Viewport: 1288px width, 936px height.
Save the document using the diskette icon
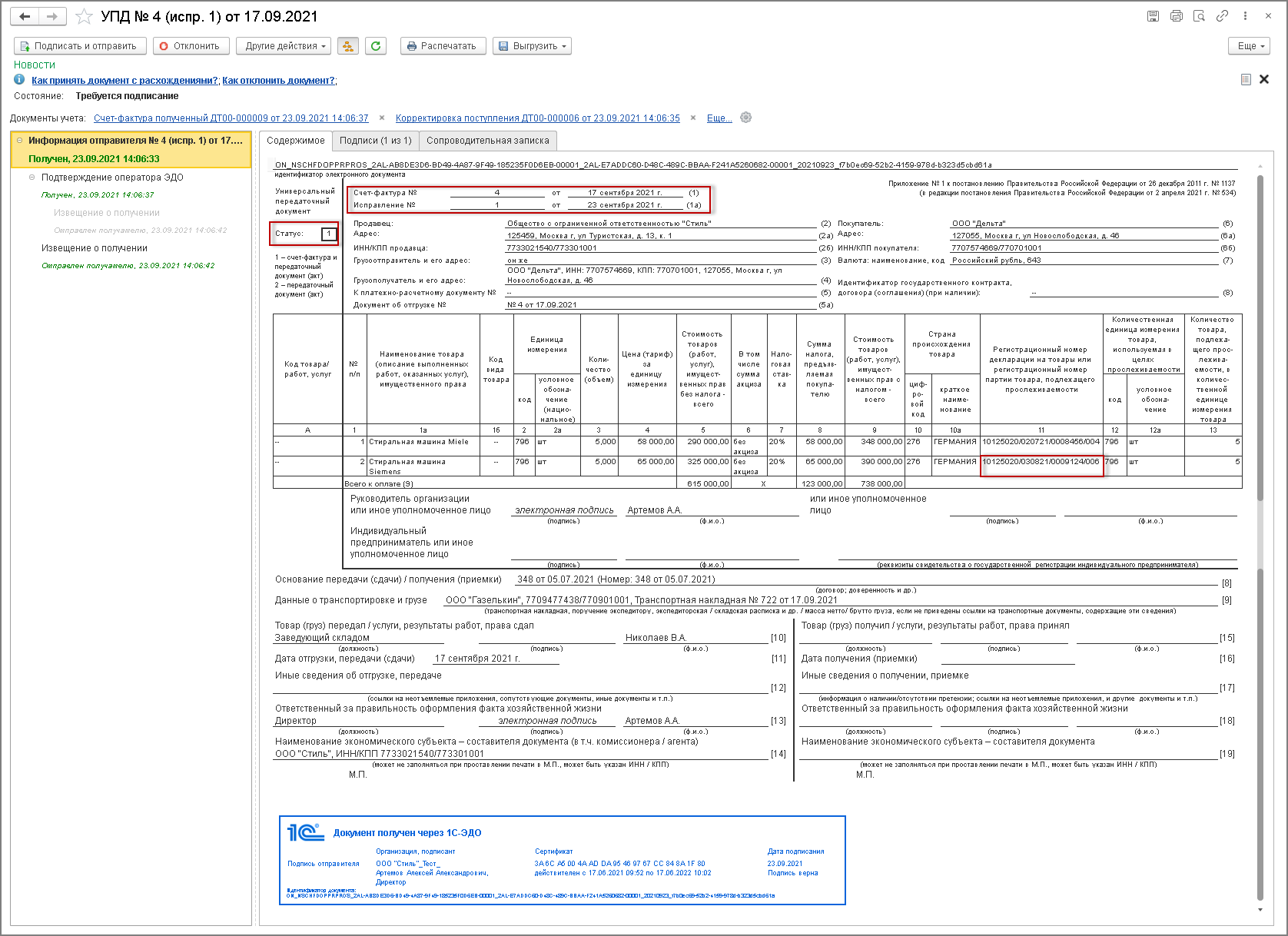(1153, 16)
